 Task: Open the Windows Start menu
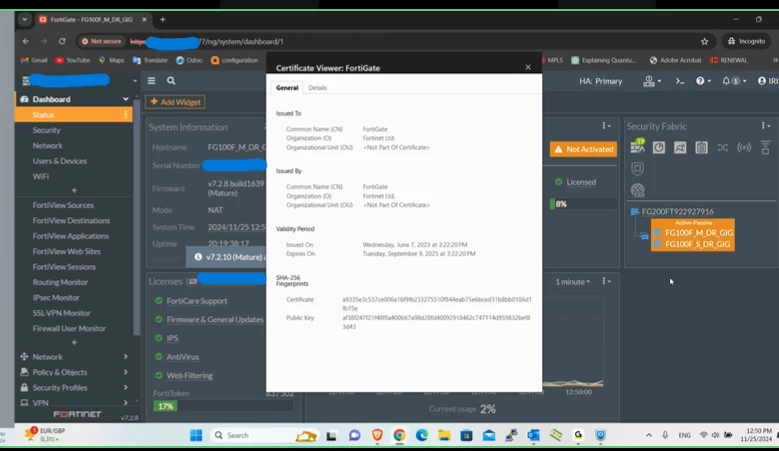(196, 435)
